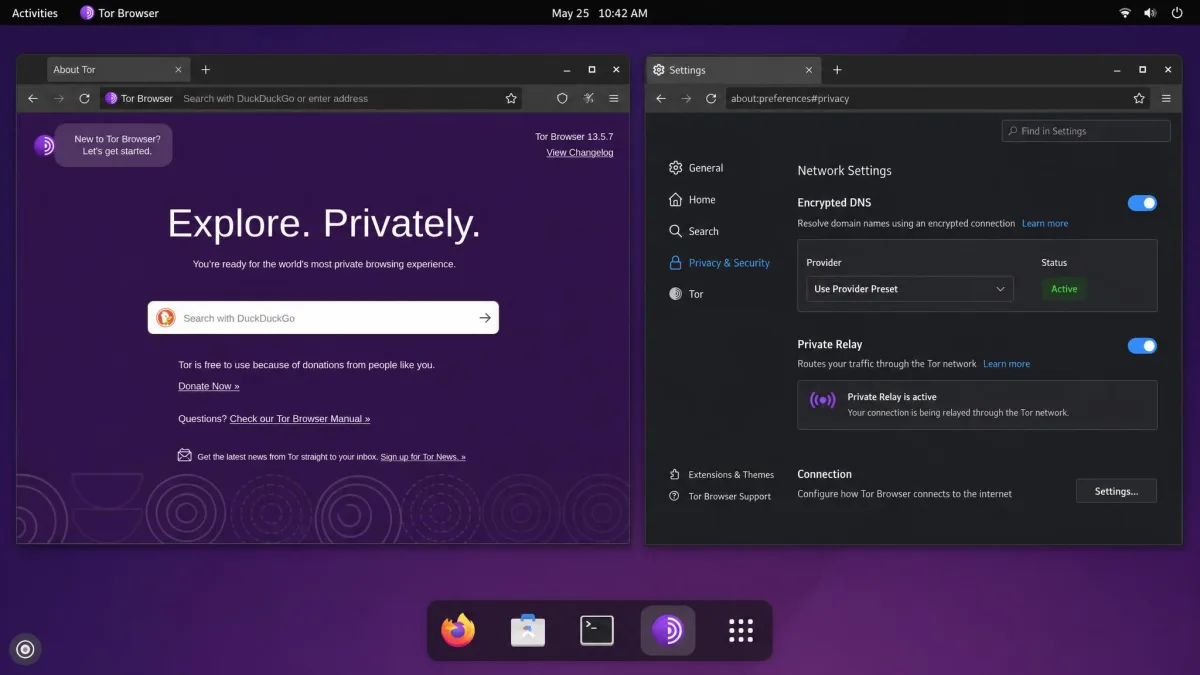The width and height of the screenshot is (1200, 675).
Task: Click Sign up for Tor News link
Action: (x=423, y=457)
